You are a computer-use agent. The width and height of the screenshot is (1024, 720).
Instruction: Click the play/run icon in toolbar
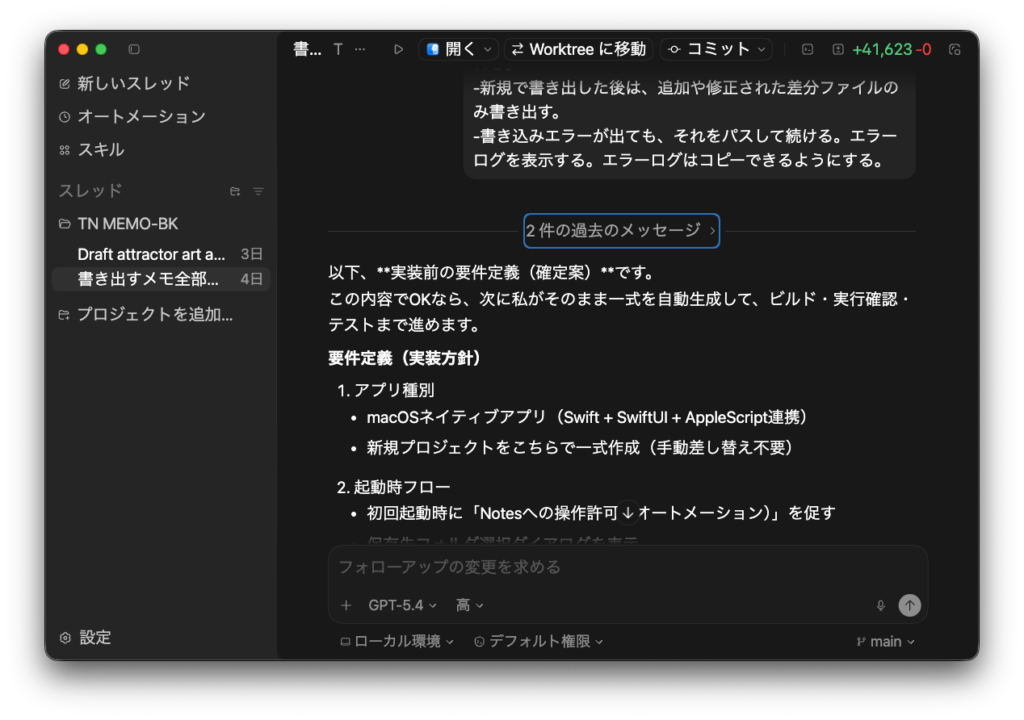coord(399,49)
